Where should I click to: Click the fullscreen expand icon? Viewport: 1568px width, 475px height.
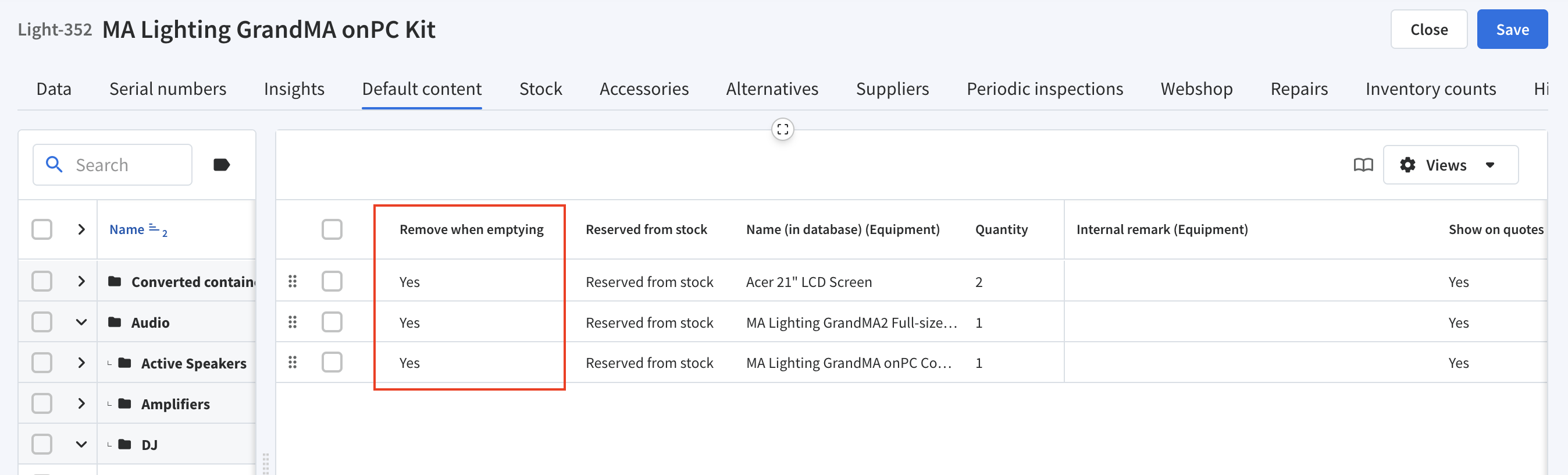tap(783, 129)
